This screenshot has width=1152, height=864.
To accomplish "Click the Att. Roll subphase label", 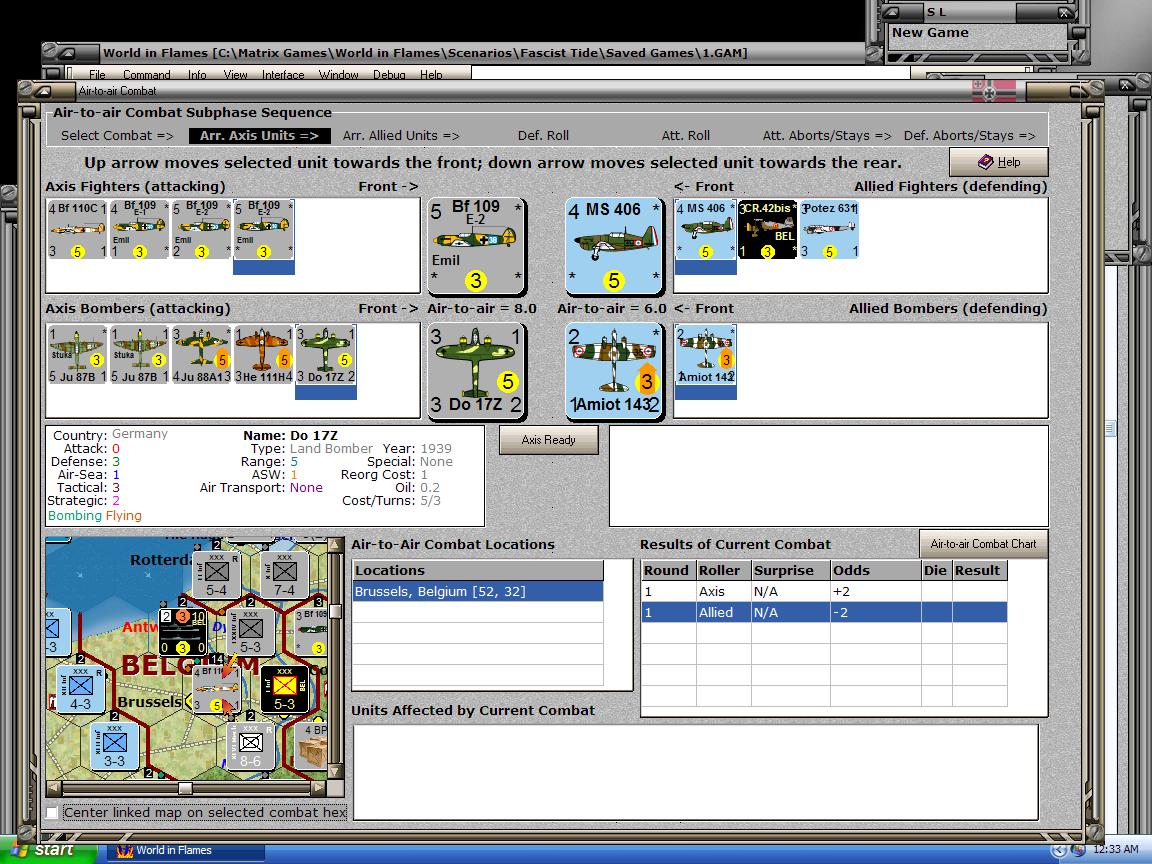I will pos(685,136).
